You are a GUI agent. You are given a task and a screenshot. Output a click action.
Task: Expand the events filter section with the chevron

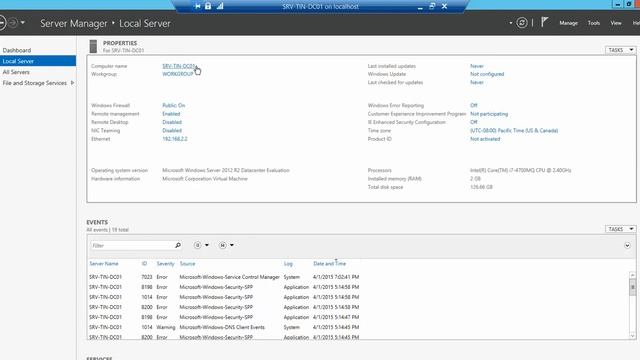[627, 245]
